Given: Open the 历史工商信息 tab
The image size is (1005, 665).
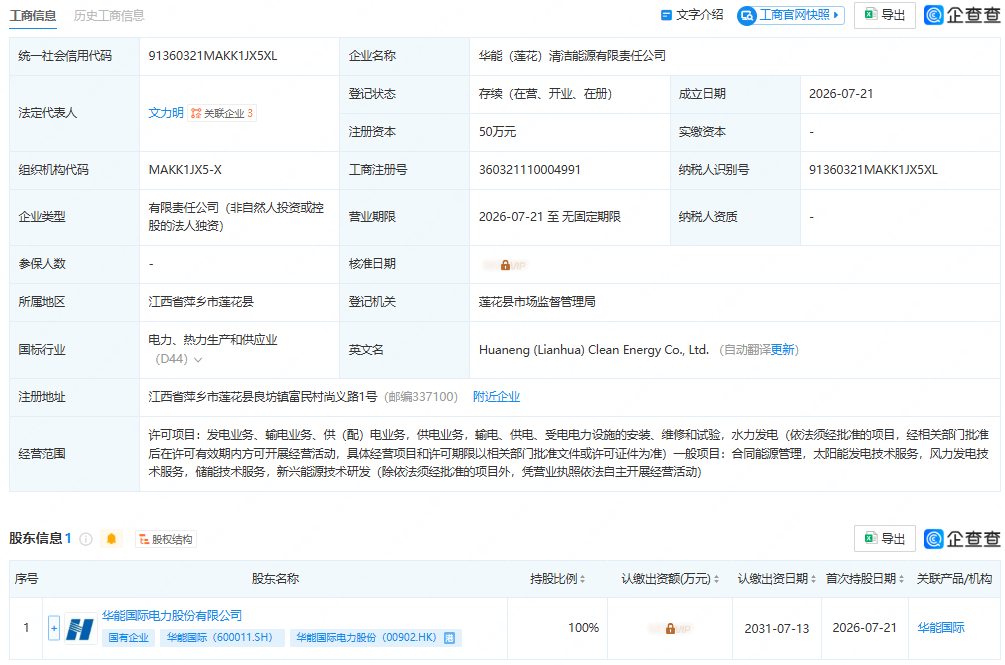Looking at the screenshot, I should coord(109,15).
